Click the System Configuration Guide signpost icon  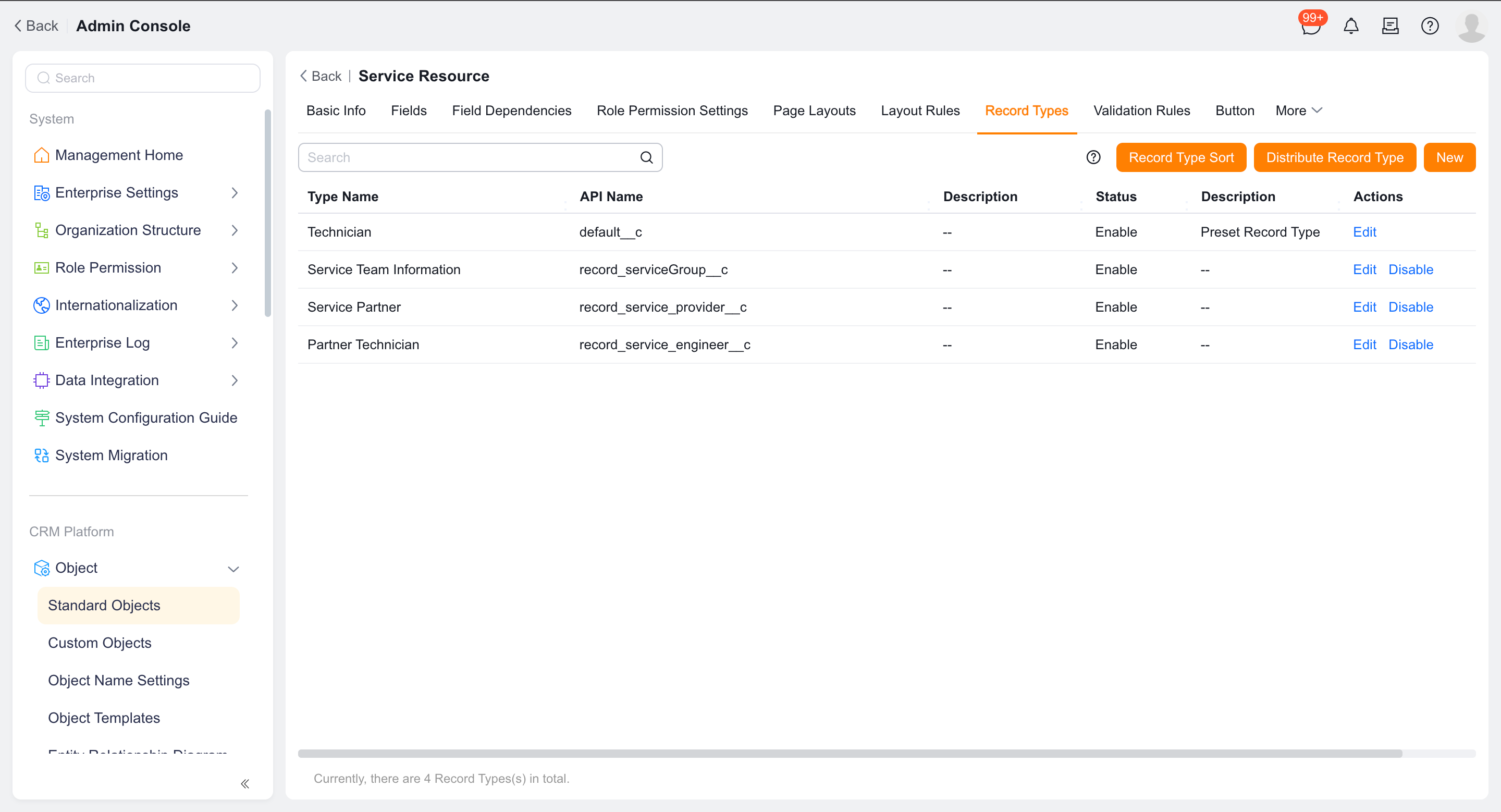[41, 417]
